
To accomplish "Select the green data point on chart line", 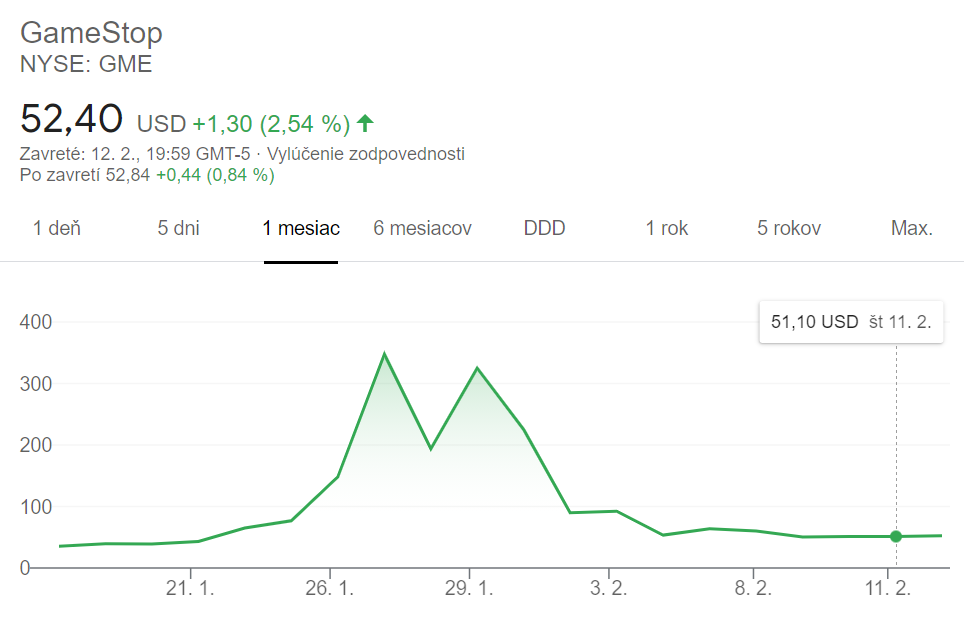I will point(896,537).
